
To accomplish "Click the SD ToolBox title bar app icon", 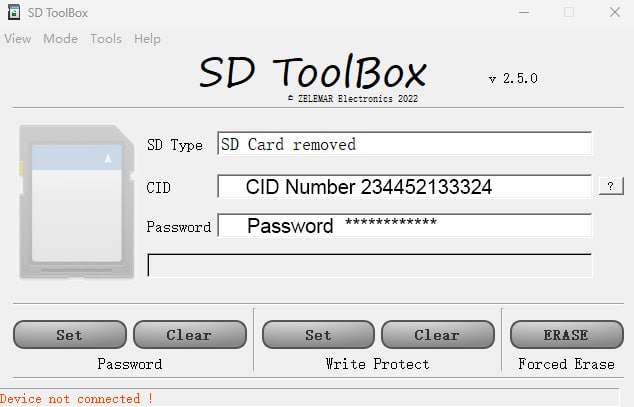I will tap(14, 13).
